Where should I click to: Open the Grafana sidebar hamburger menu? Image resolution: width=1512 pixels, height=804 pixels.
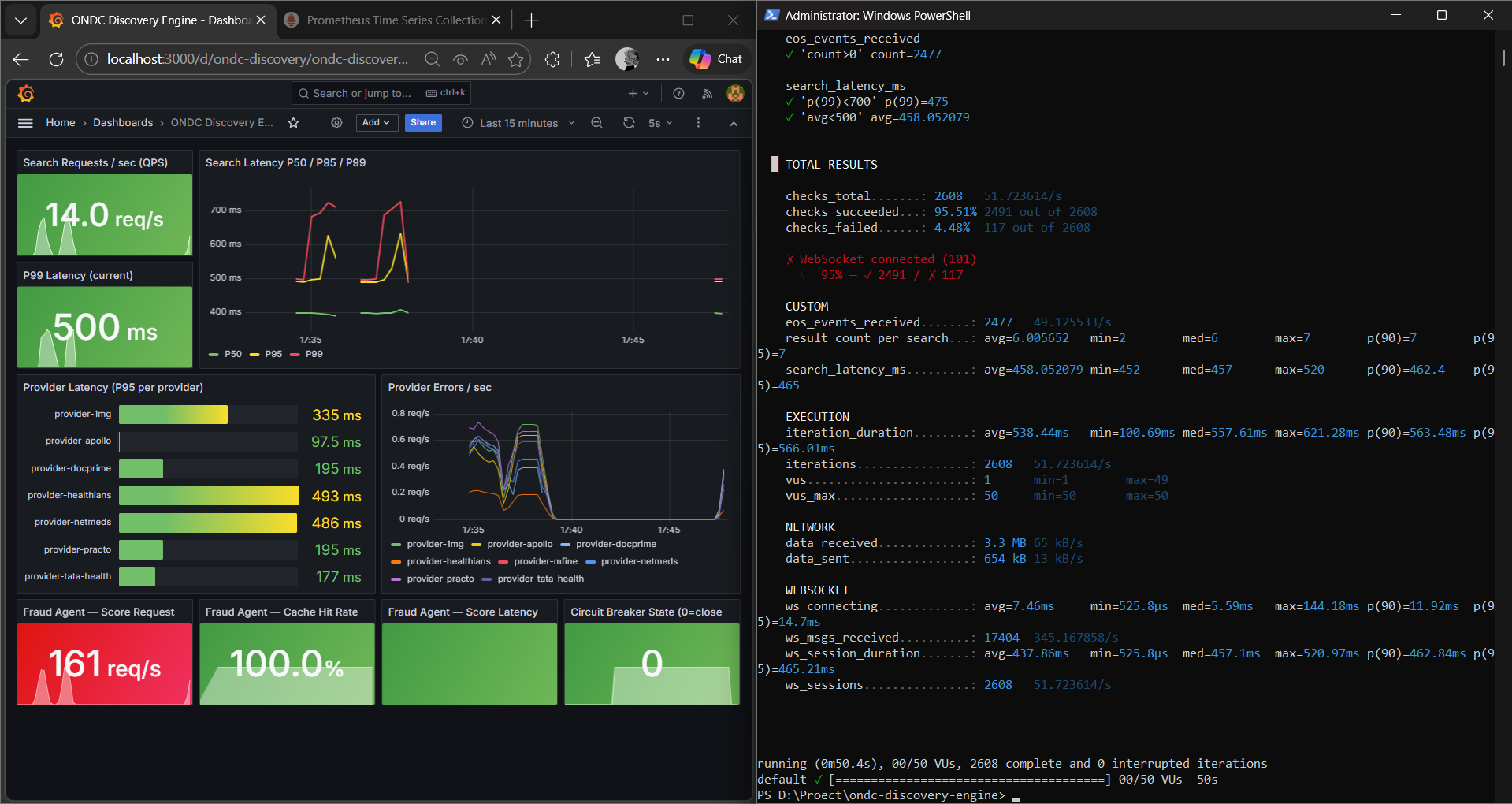pyautogui.click(x=25, y=123)
